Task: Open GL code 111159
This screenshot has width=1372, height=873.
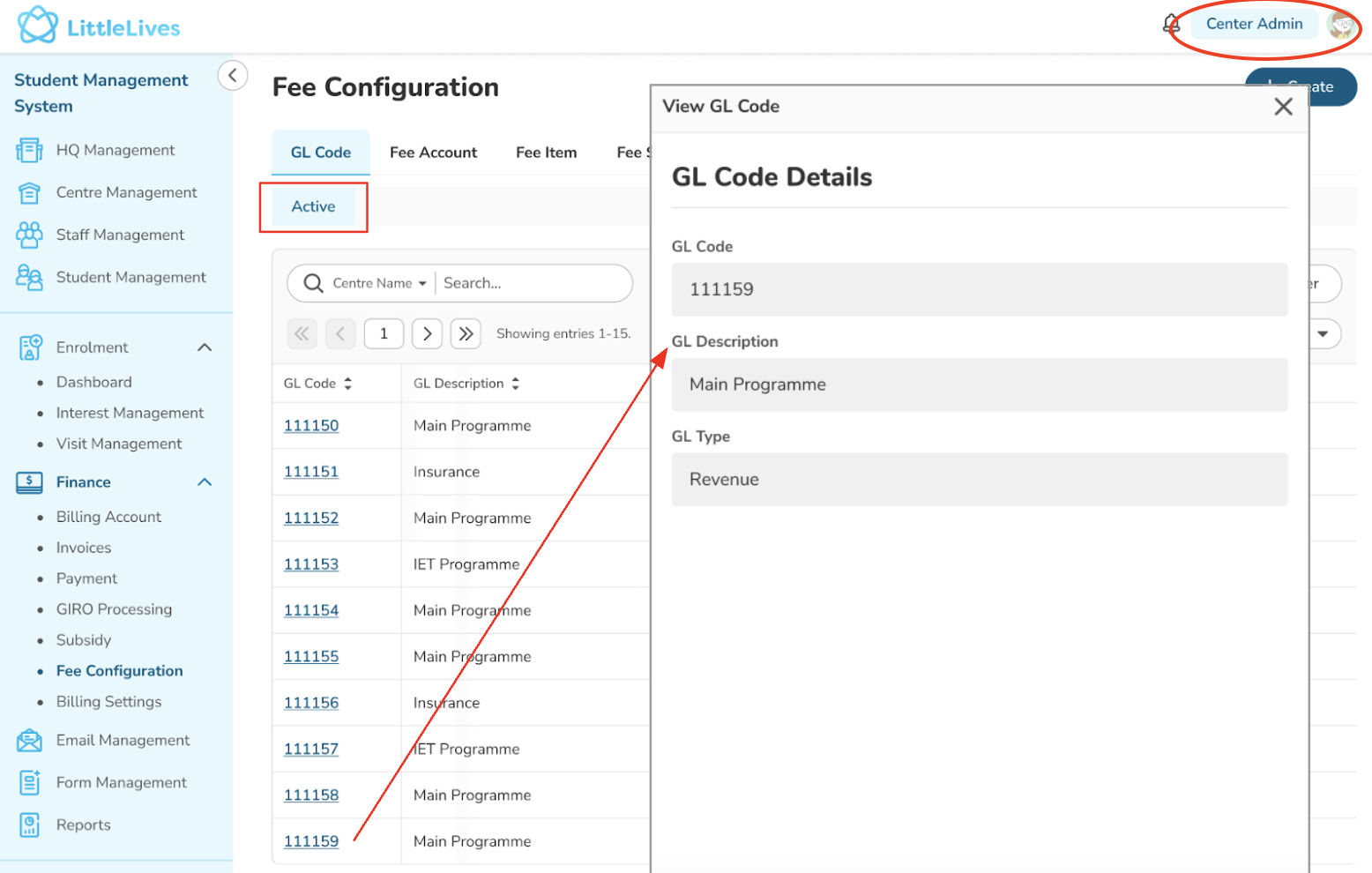Action: click(x=311, y=841)
